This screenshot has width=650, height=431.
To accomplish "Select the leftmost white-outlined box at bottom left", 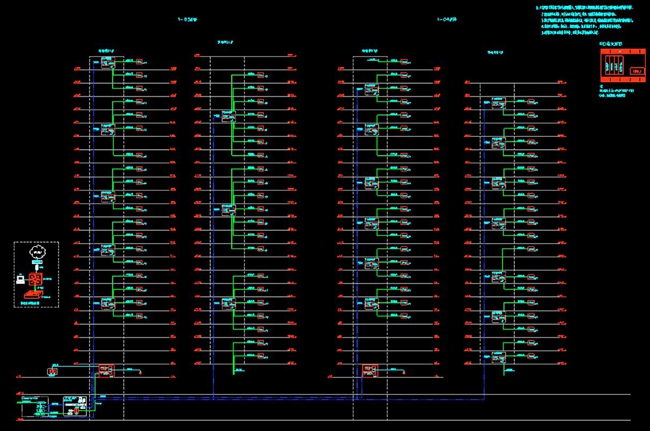I will (x=35, y=407).
